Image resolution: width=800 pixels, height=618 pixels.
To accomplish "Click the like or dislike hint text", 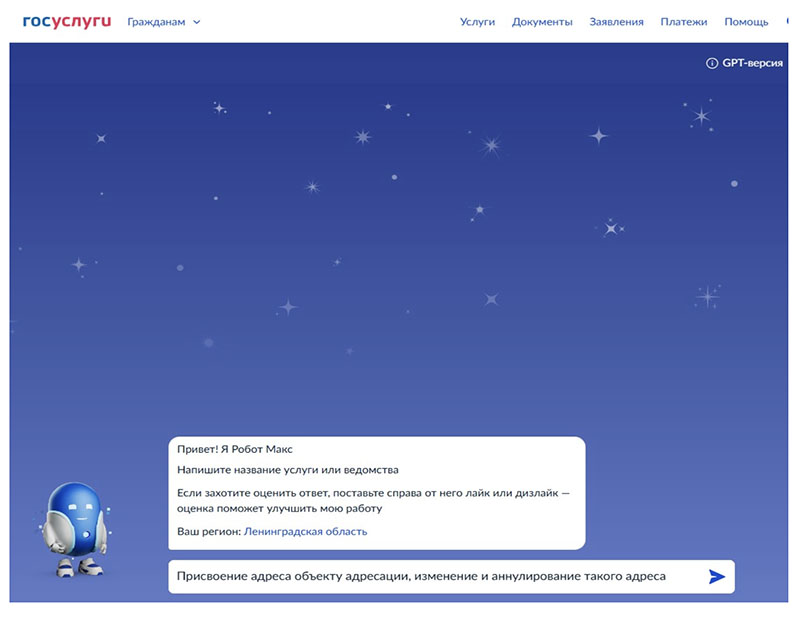I will click(373, 501).
